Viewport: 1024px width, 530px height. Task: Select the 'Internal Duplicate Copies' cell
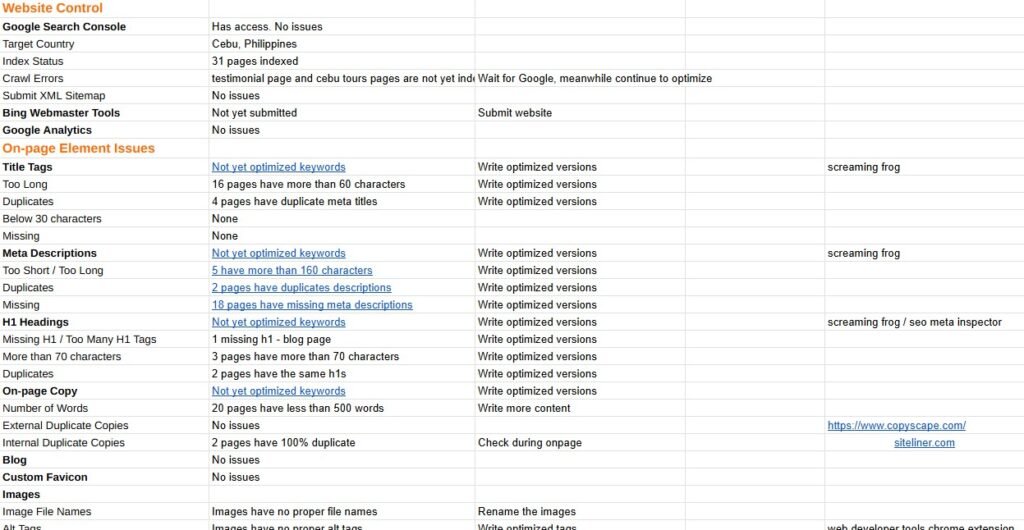104,443
